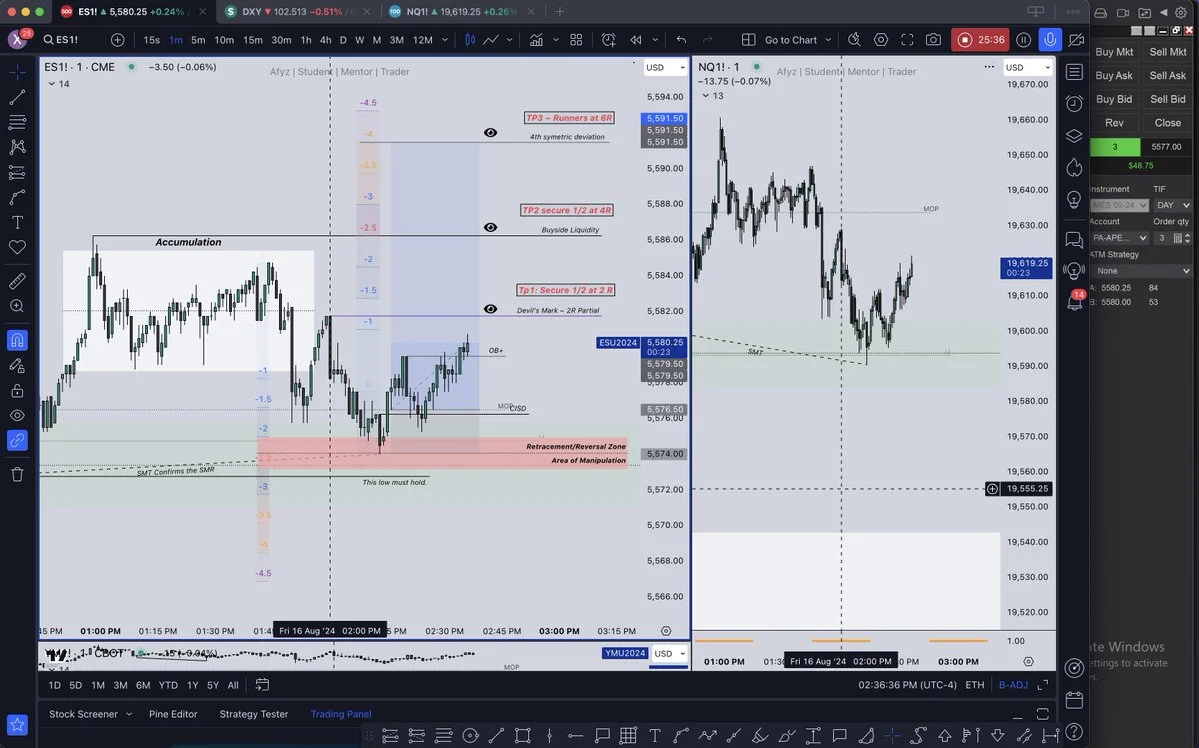
Task: Open the object tree layers panel
Action: (x=1074, y=135)
